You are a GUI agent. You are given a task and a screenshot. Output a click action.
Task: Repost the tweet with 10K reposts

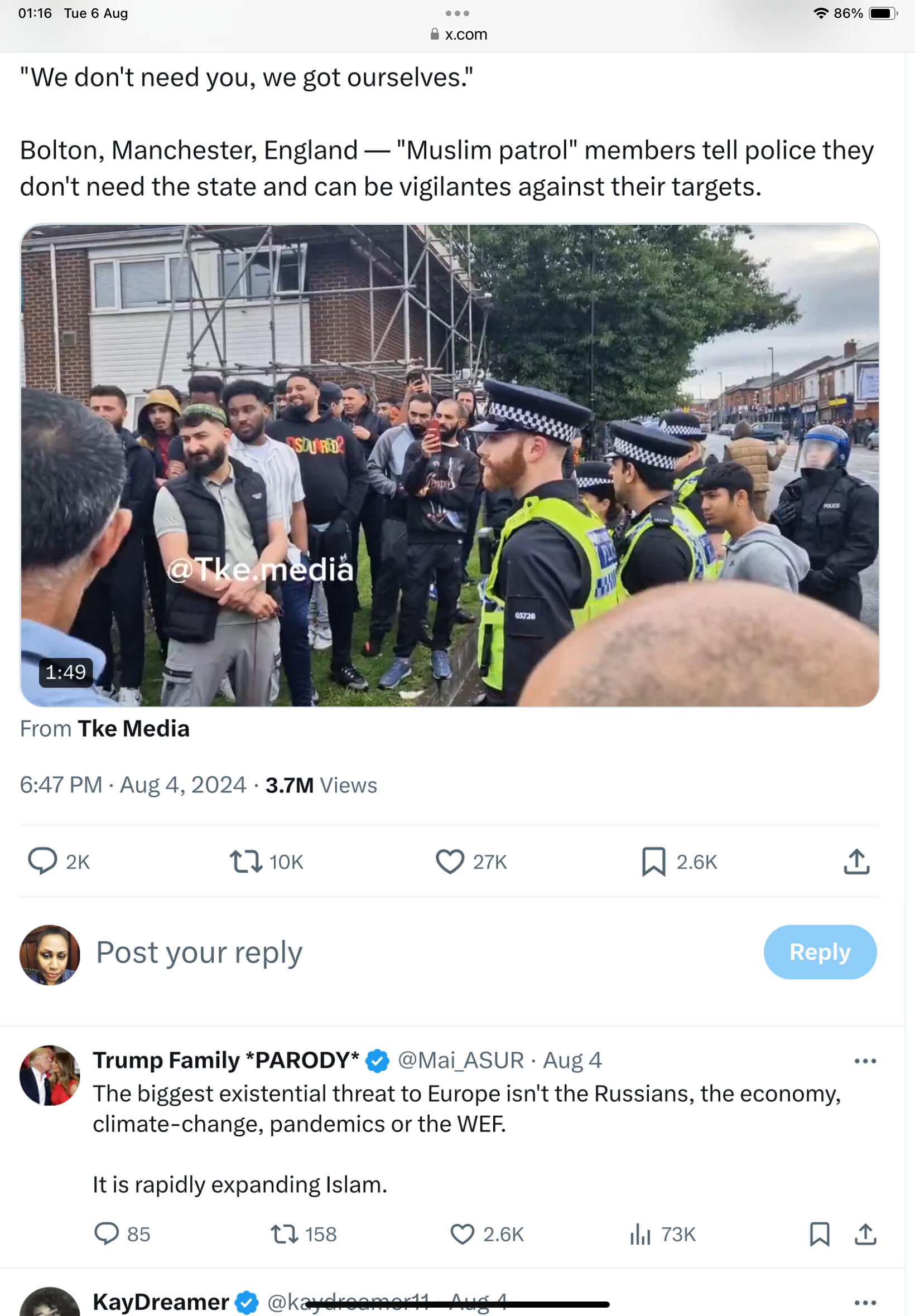click(x=246, y=861)
